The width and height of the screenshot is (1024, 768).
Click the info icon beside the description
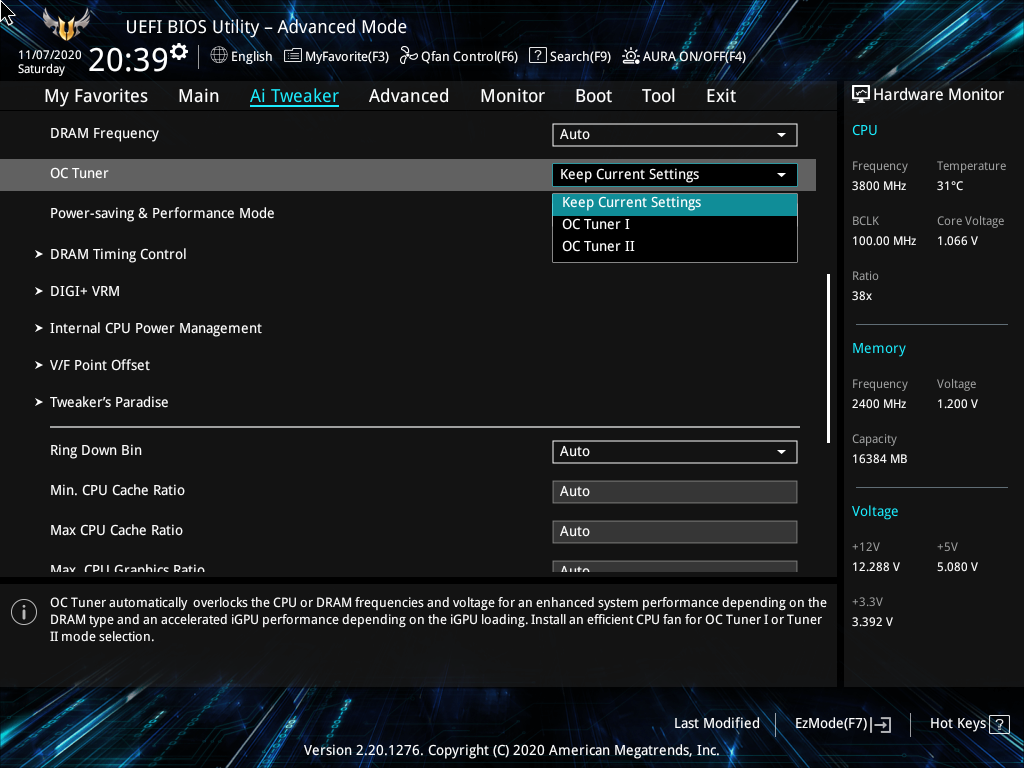coord(24,612)
